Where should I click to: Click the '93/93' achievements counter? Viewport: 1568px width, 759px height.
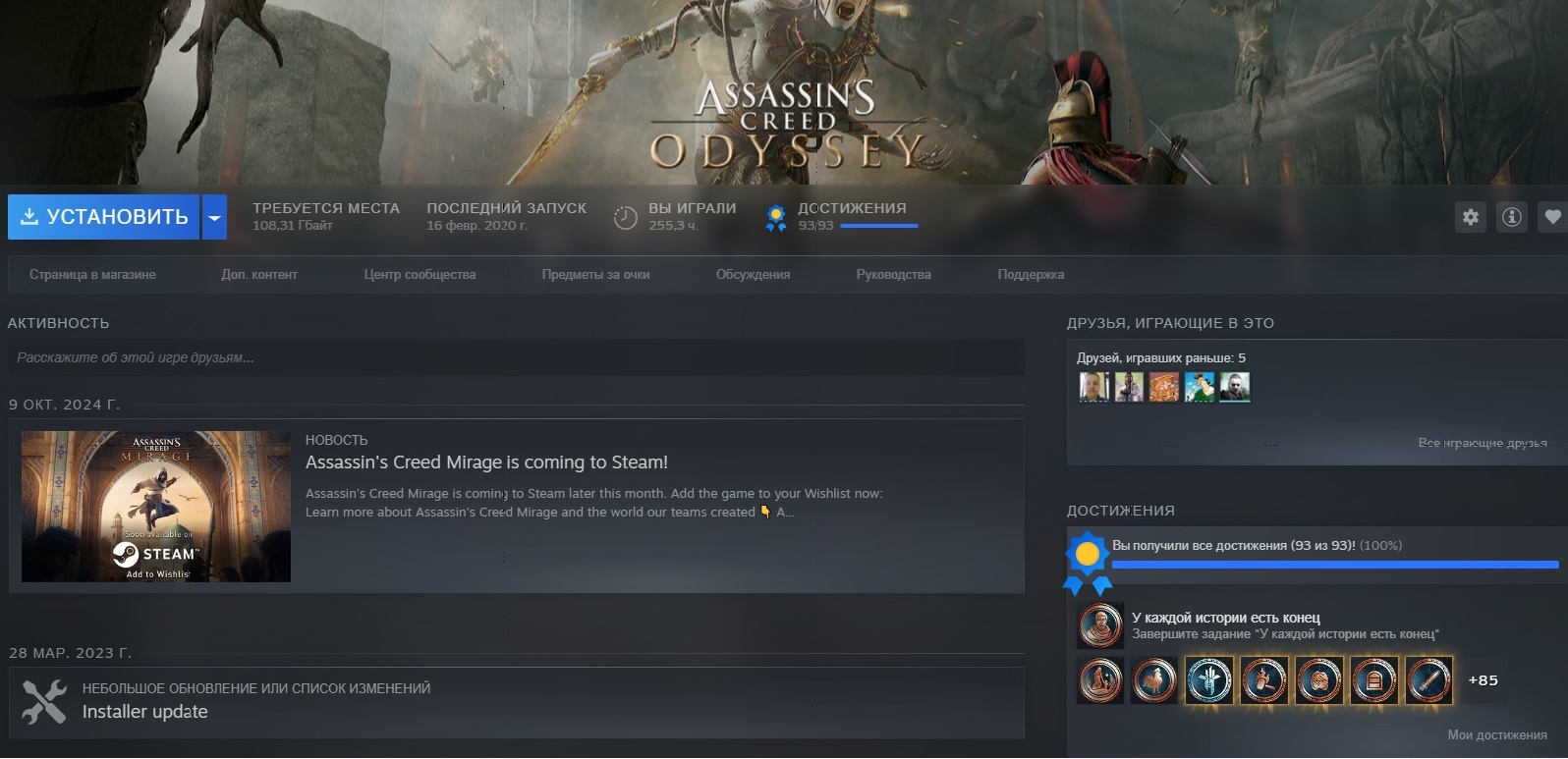point(815,226)
